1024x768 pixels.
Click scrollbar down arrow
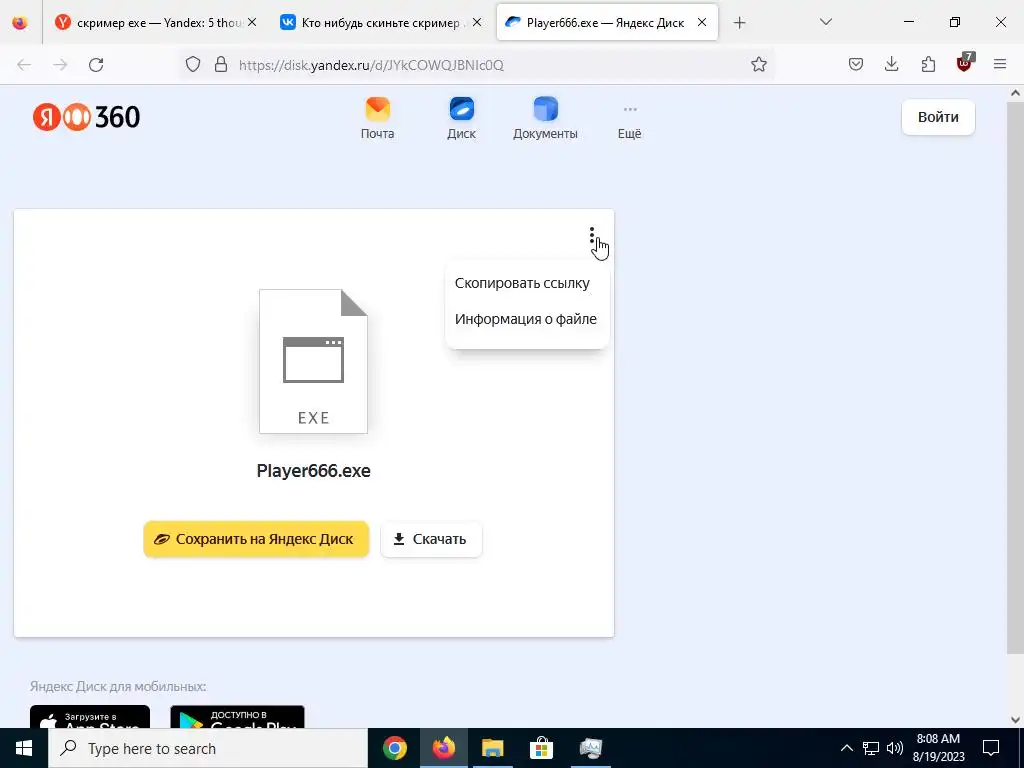point(1015,720)
